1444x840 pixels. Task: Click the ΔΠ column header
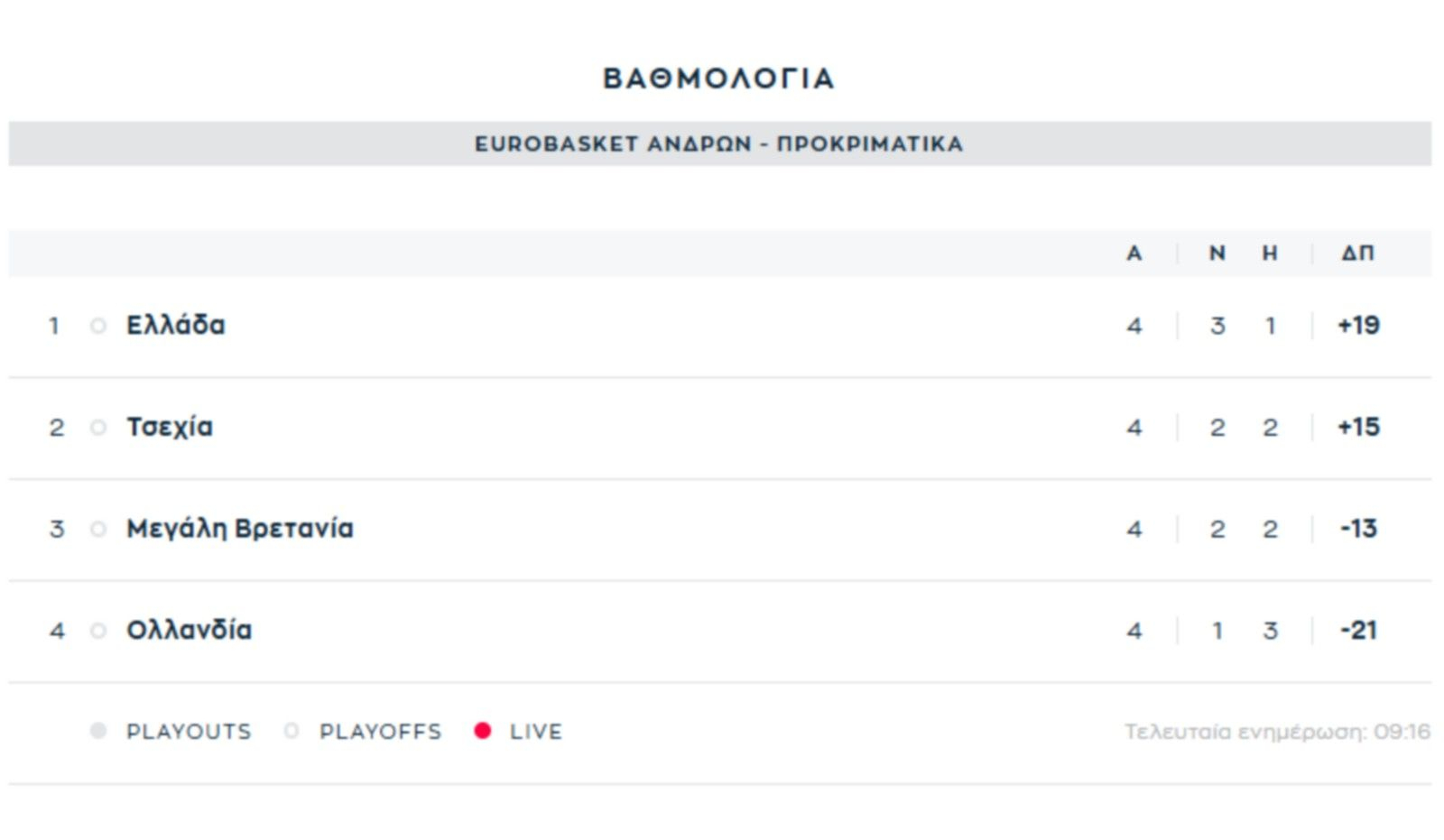coord(1358,254)
